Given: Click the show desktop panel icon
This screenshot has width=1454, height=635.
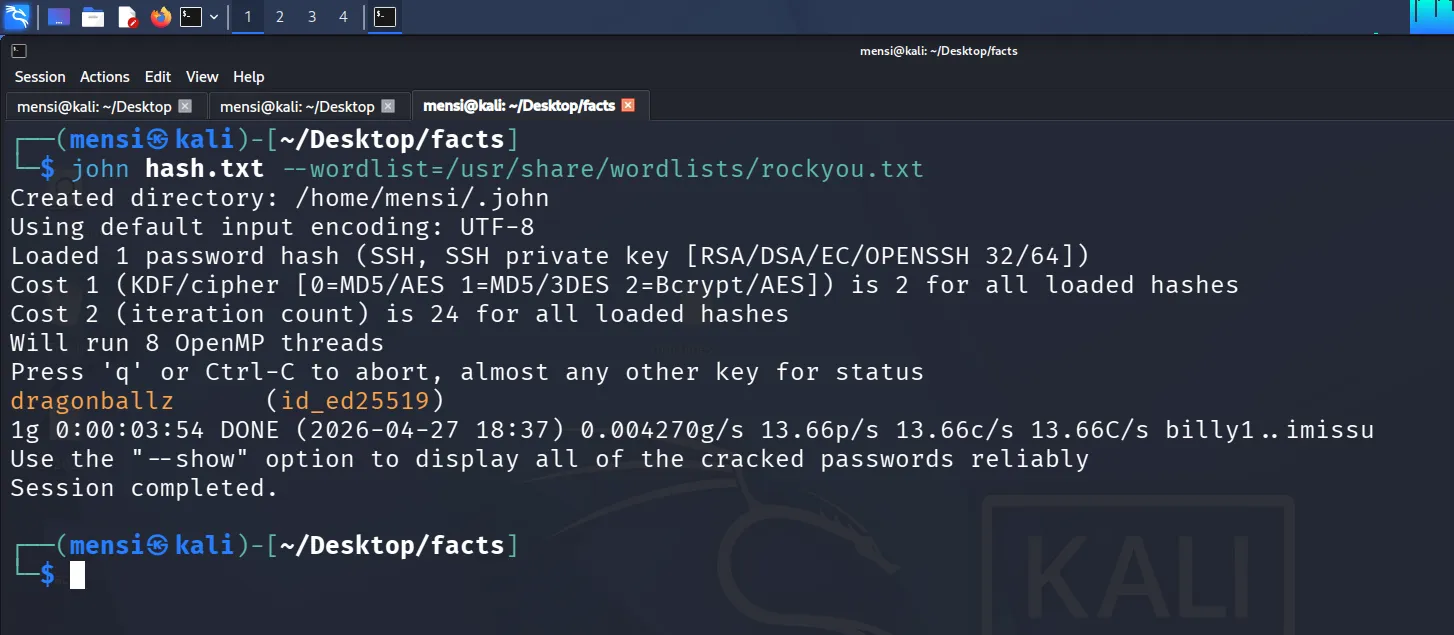Looking at the screenshot, I should point(59,17).
